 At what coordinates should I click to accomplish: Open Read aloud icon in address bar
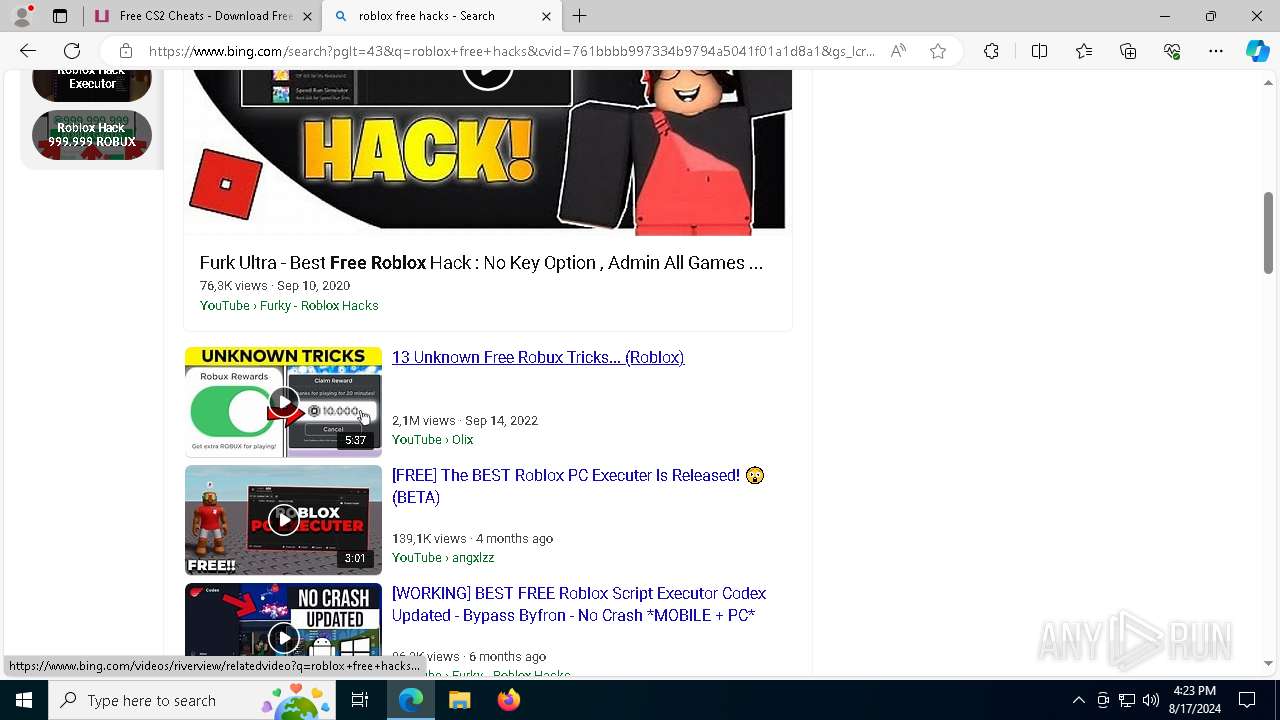point(898,51)
